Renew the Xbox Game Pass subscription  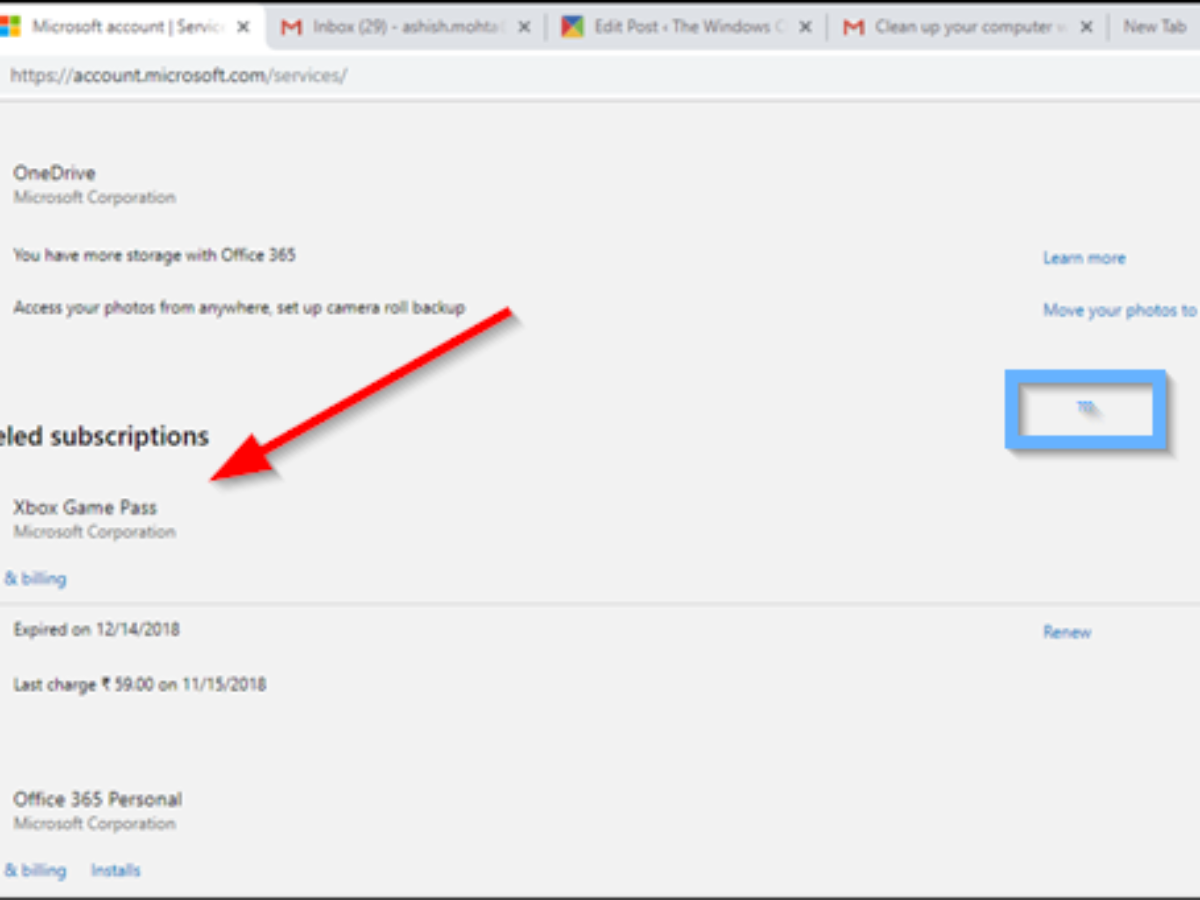tap(1067, 632)
